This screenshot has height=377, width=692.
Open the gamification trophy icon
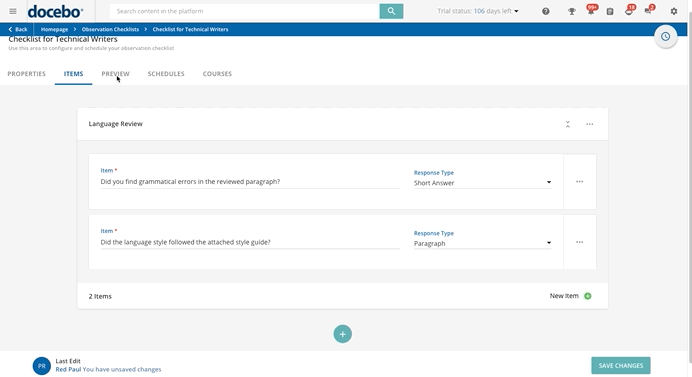coord(572,11)
